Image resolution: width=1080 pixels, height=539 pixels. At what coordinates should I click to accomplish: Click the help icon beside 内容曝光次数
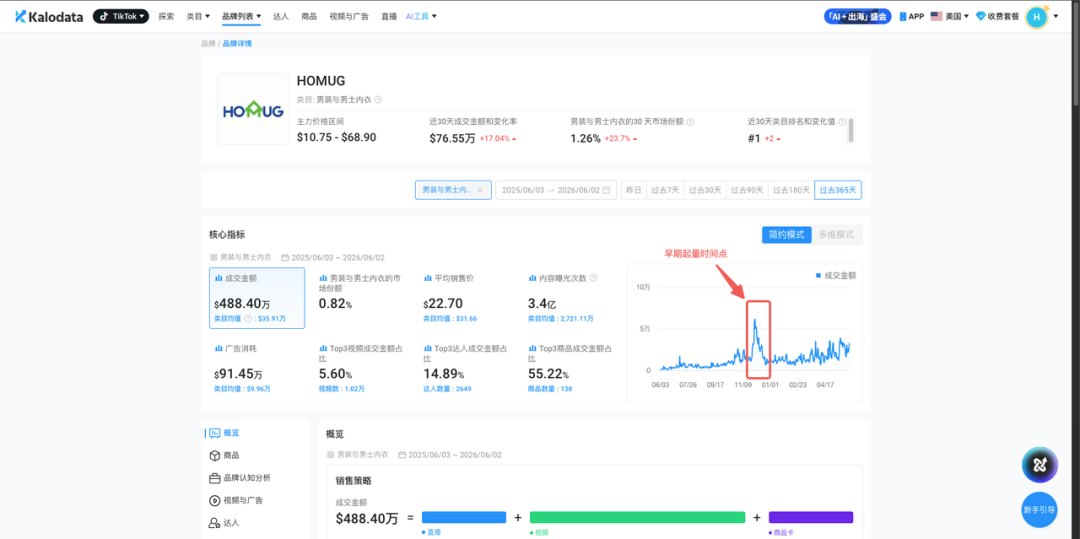pos(594,278)
